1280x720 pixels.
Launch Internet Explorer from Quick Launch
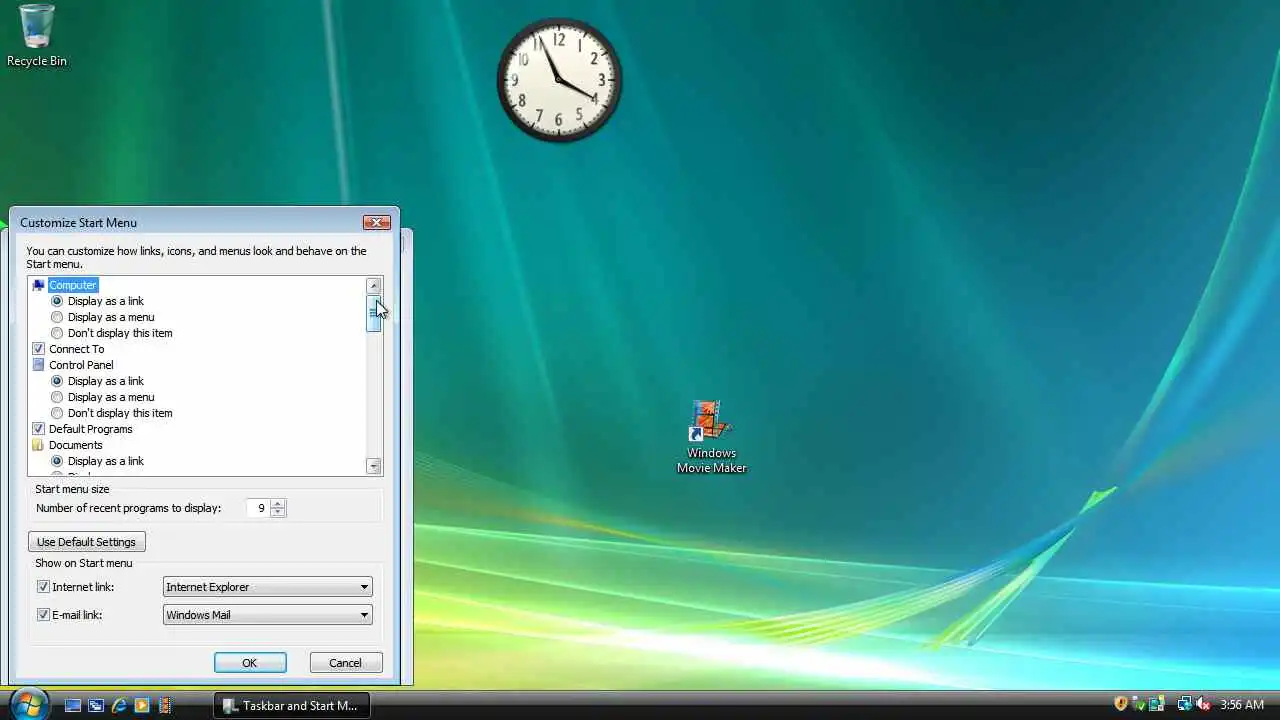(119, 705)
